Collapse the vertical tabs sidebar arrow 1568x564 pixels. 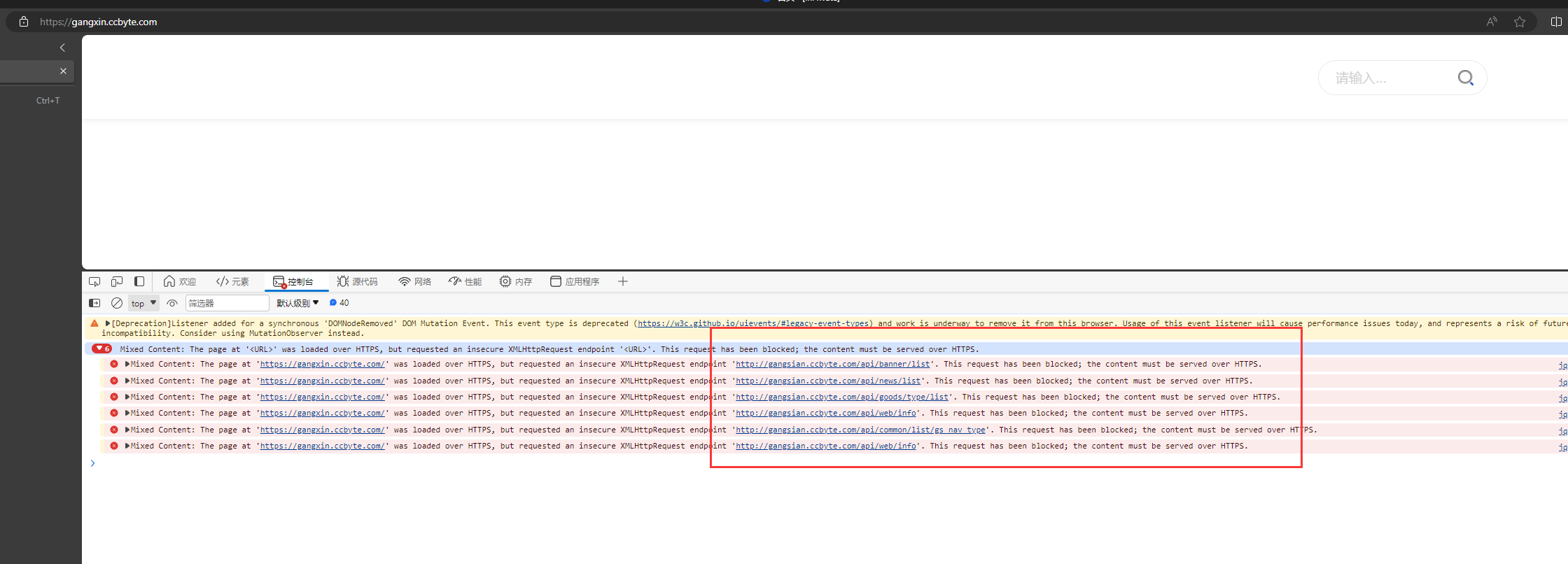[62, 48]
